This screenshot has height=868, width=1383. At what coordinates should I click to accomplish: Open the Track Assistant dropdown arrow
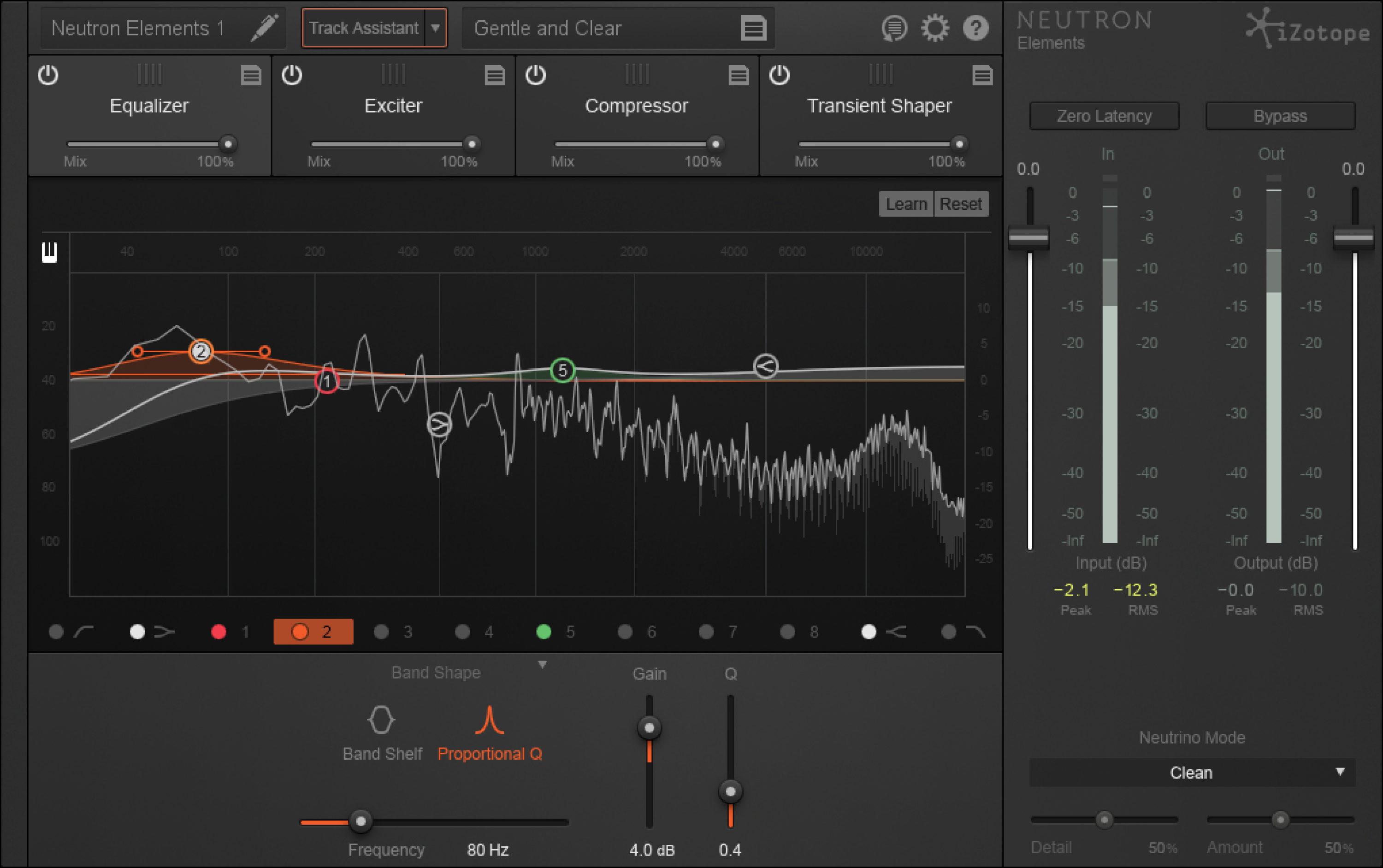(x=436, y=27)
